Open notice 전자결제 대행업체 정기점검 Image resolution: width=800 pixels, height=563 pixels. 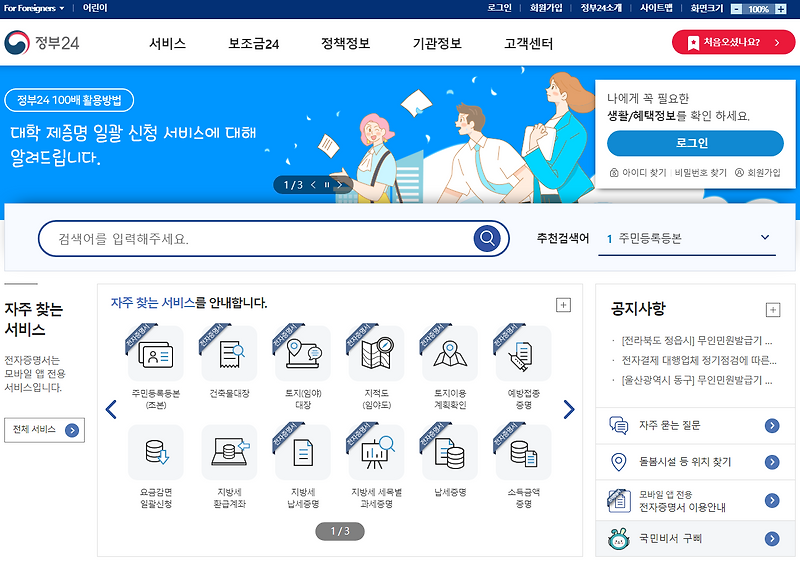tap(699, 360)
